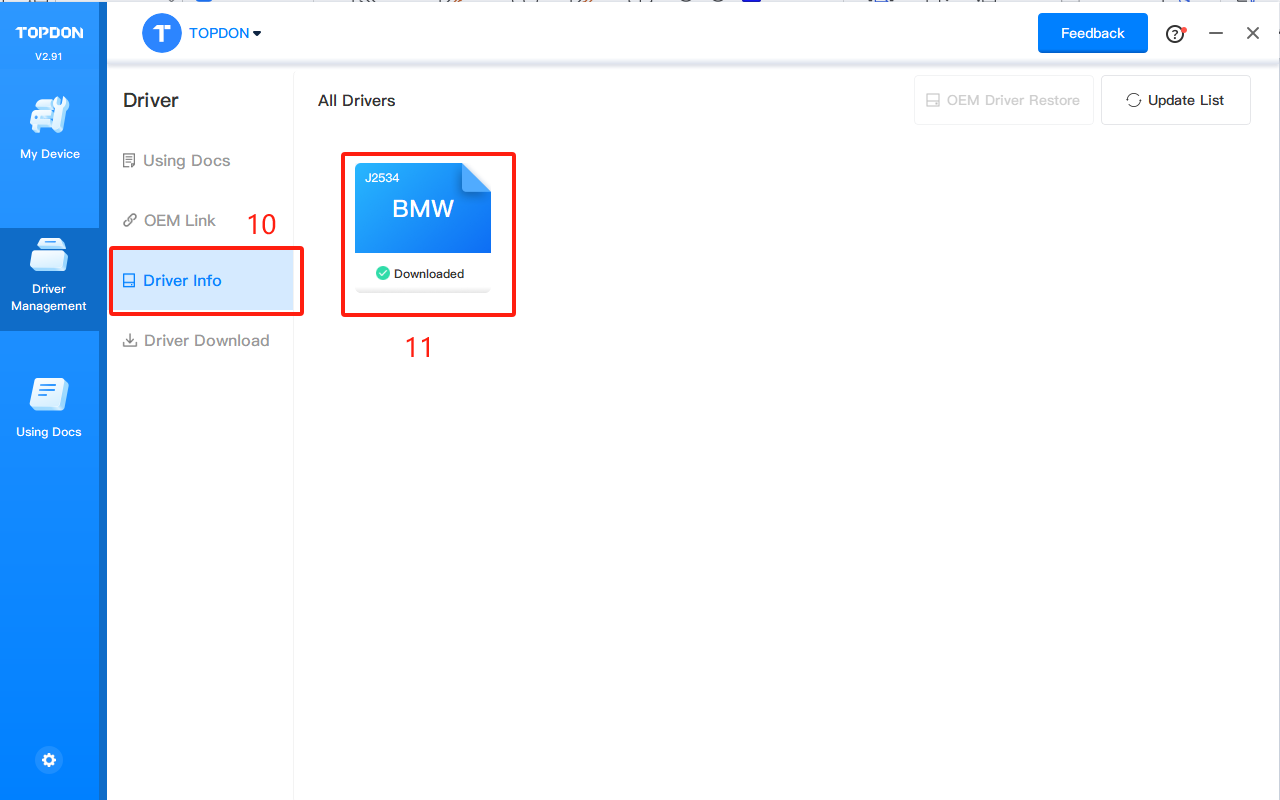Minimize the TOPDON window
1280x800 pixels.
(1216, 33)
